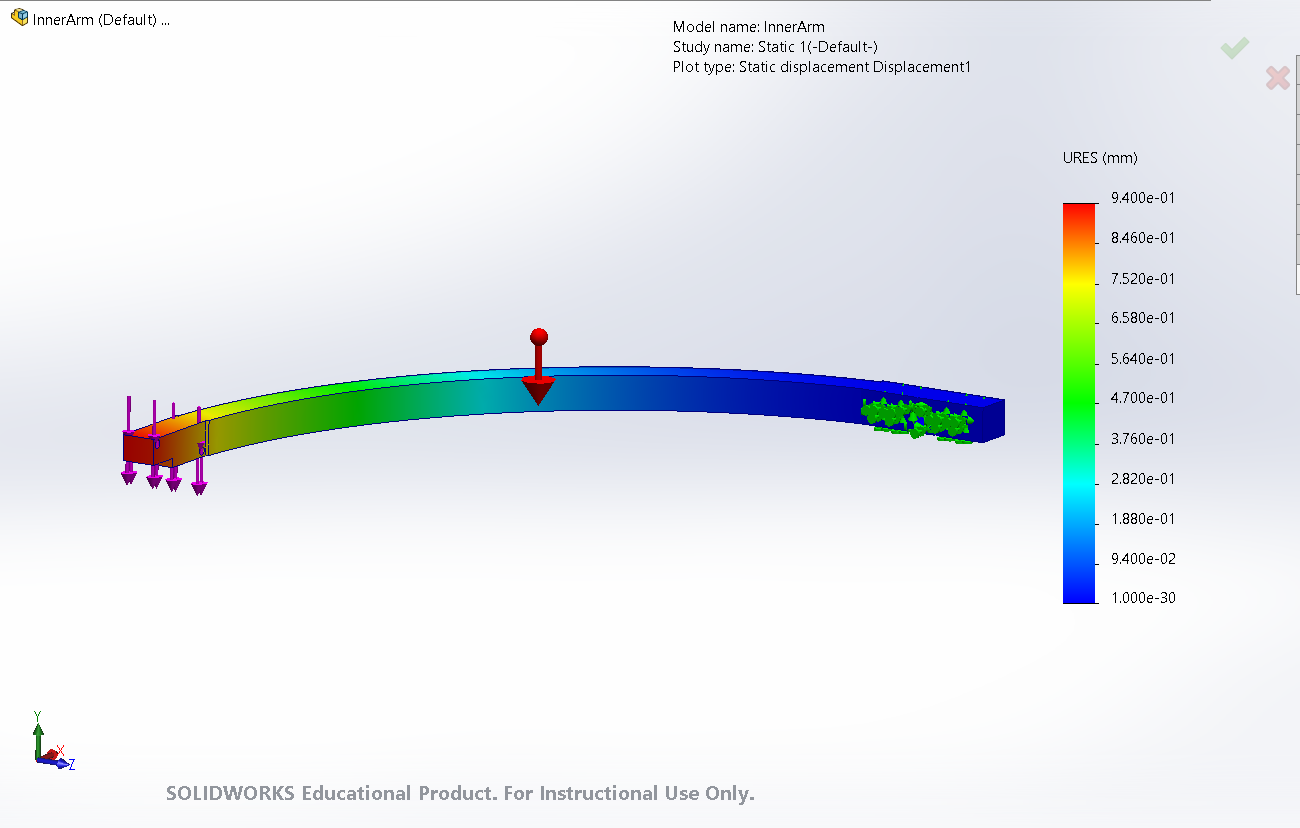Click the displacement color legend bar

point(1079,403)
